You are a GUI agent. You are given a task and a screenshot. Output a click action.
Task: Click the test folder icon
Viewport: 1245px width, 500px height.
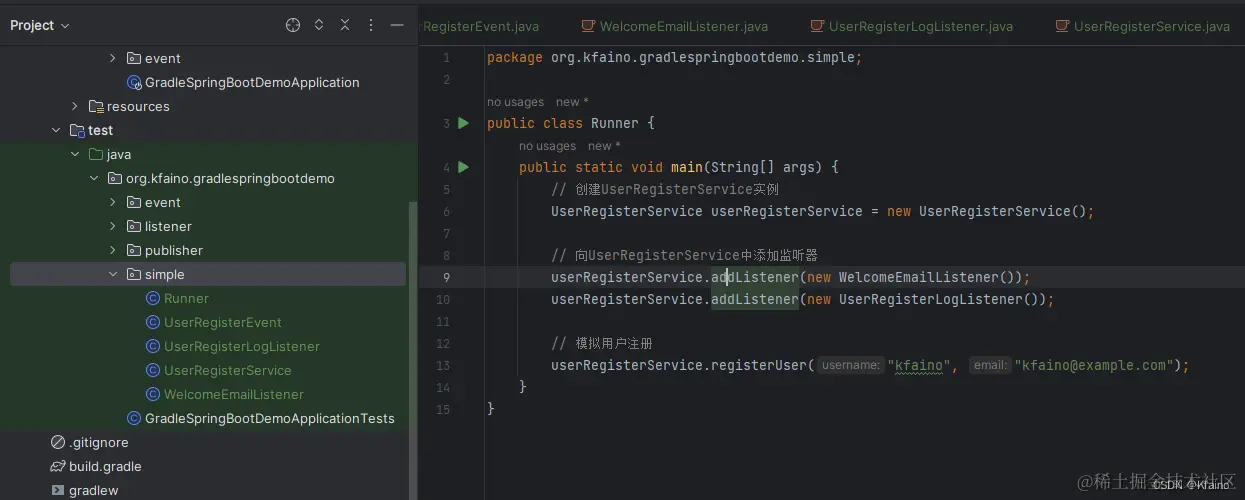point(77,131)
